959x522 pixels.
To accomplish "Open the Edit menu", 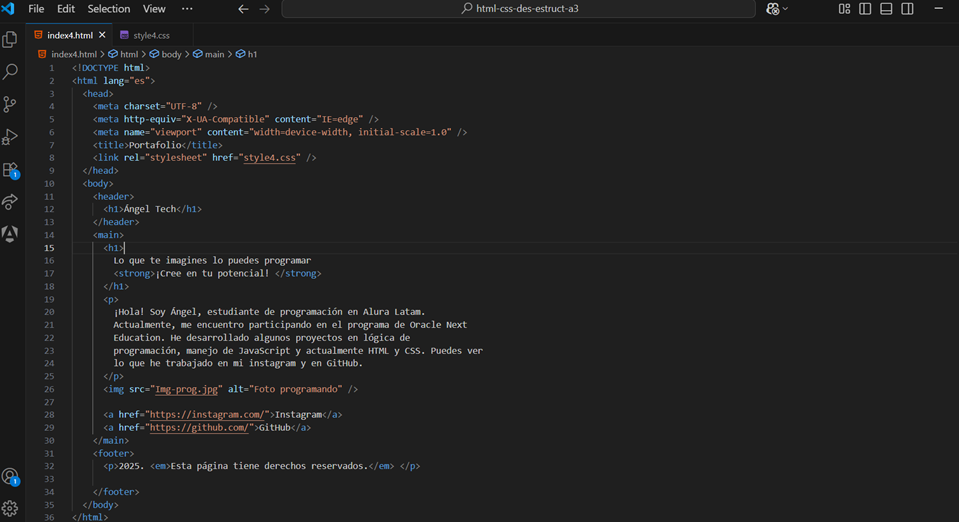I will 65,9.
